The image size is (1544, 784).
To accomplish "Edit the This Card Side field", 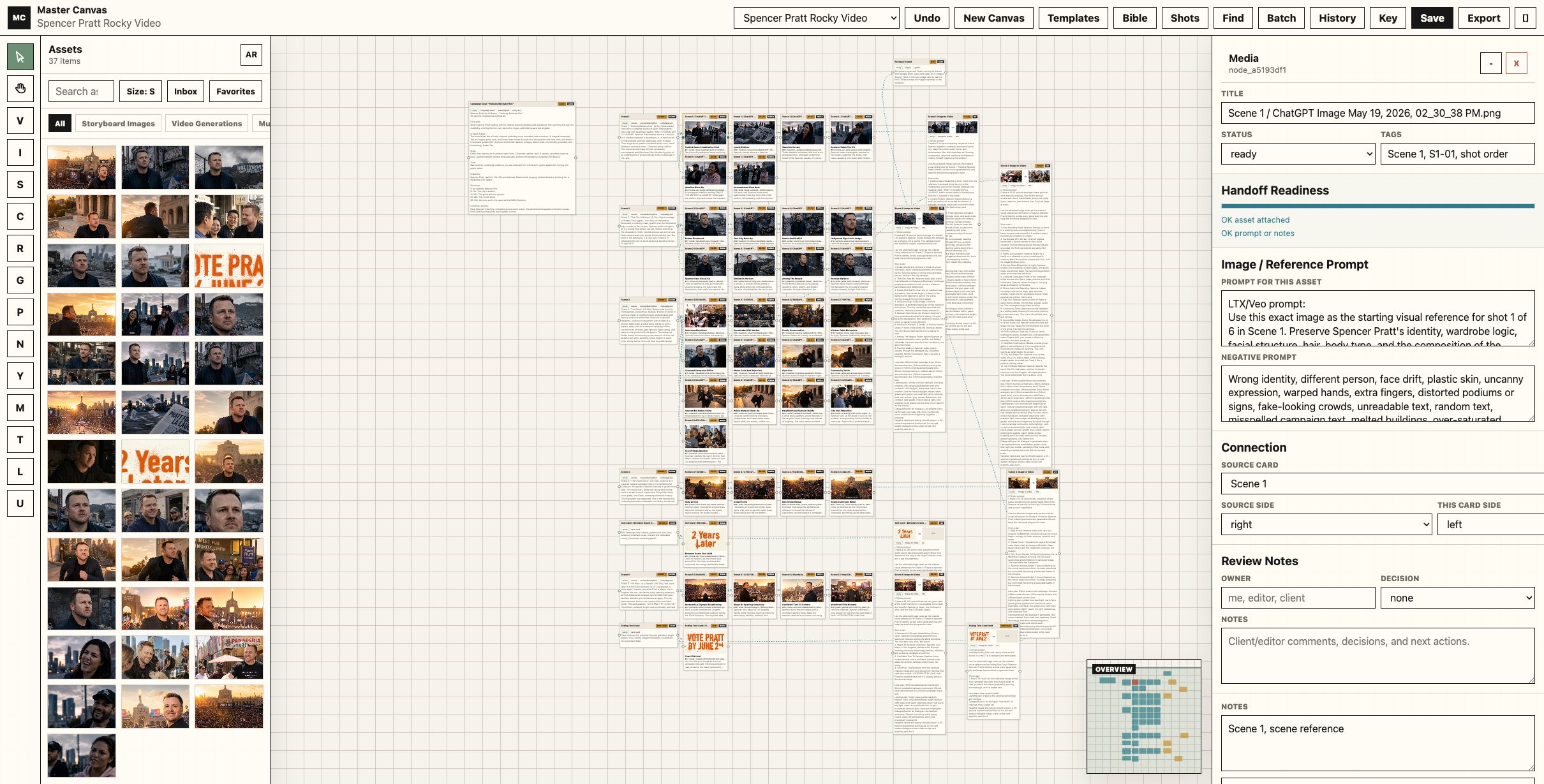I will [x=1490, y=524].
